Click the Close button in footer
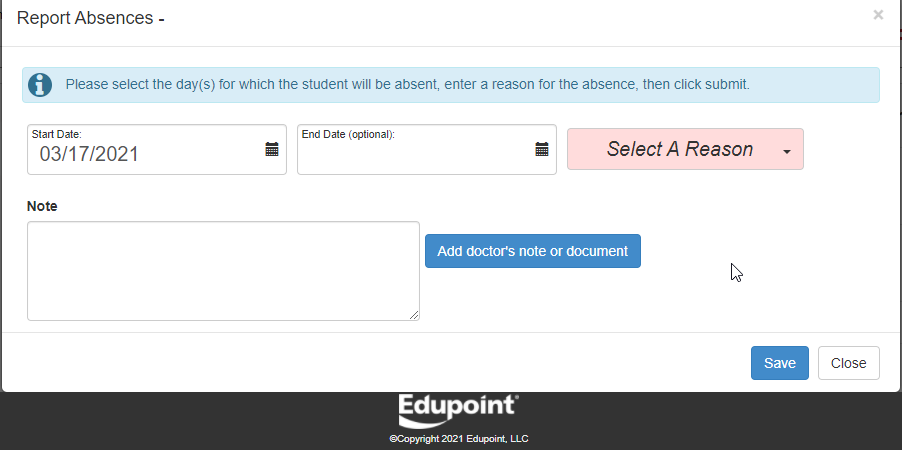Screen dimensions: 902x450 (x=849, y=363)
